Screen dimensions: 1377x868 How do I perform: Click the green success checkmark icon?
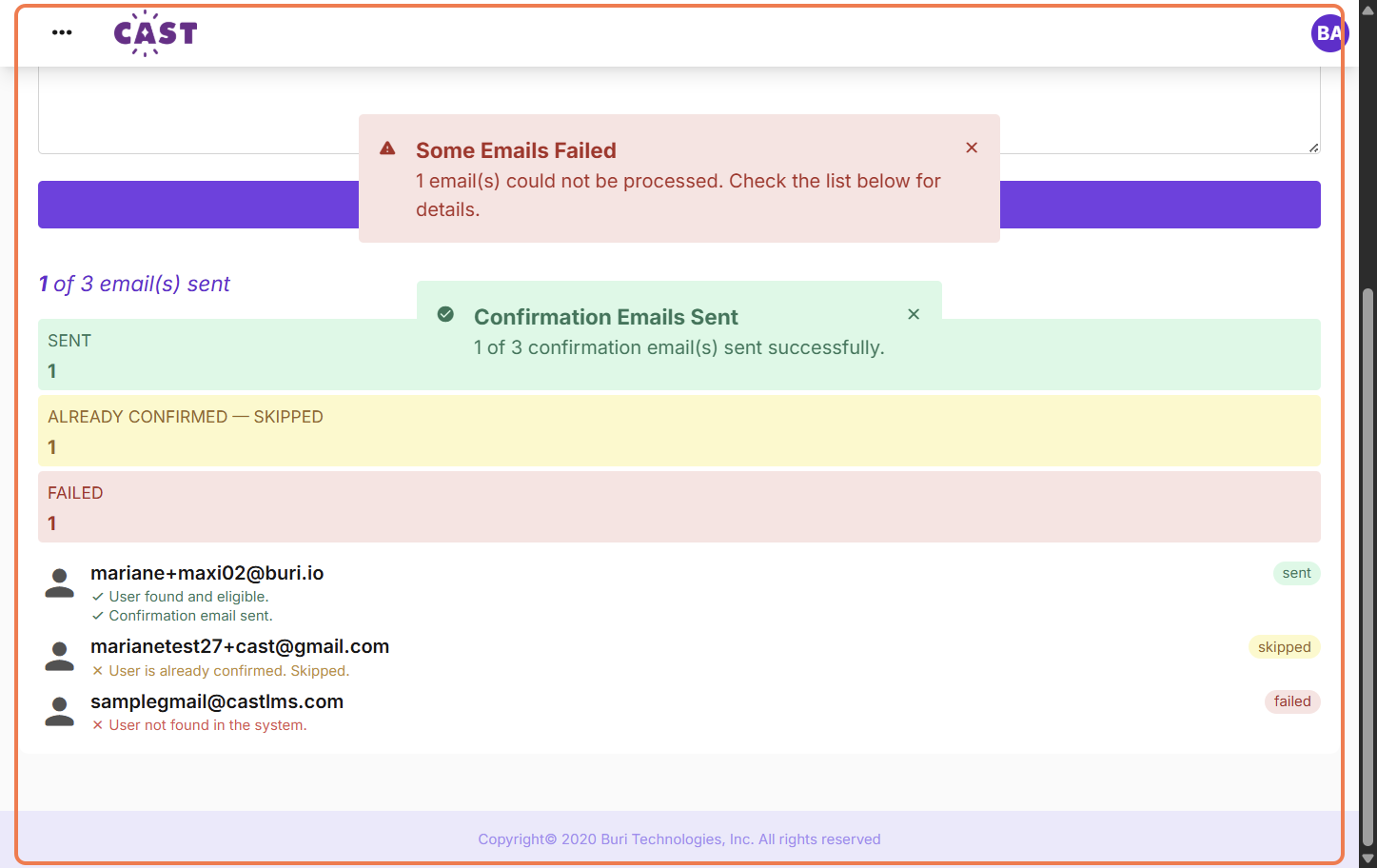445,314
